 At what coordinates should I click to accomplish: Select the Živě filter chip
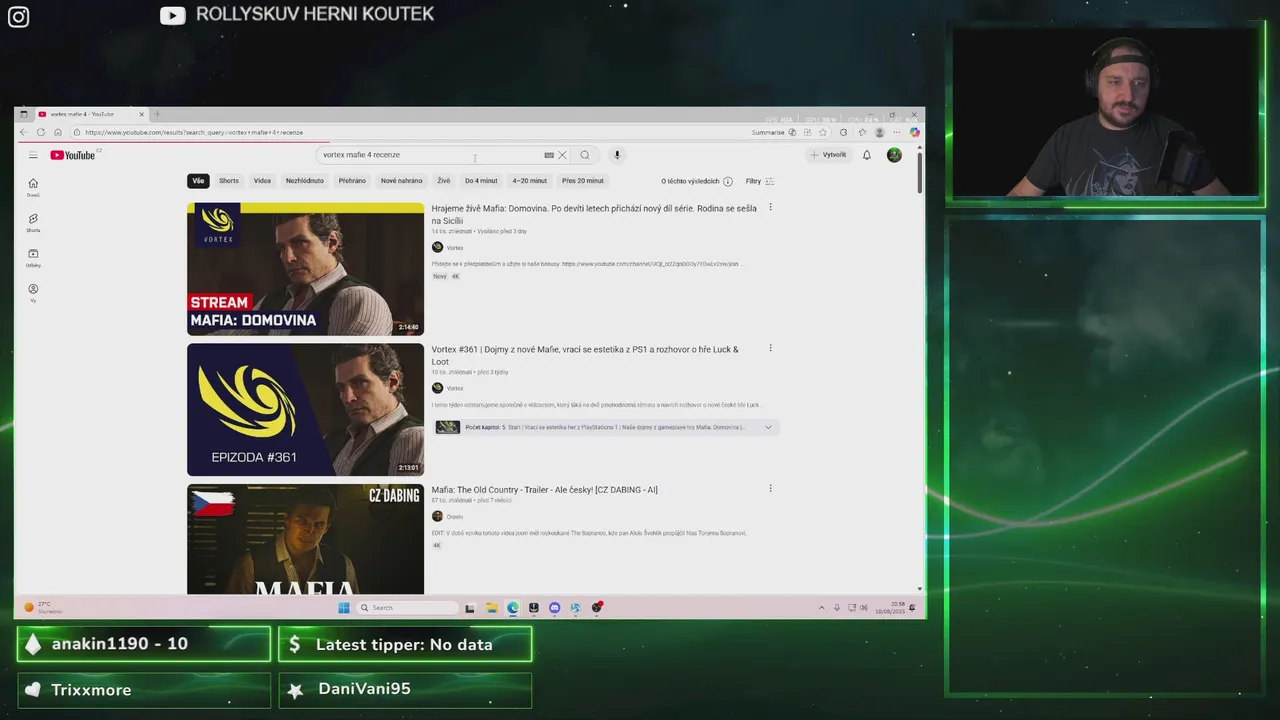click(x=444, y=181)
